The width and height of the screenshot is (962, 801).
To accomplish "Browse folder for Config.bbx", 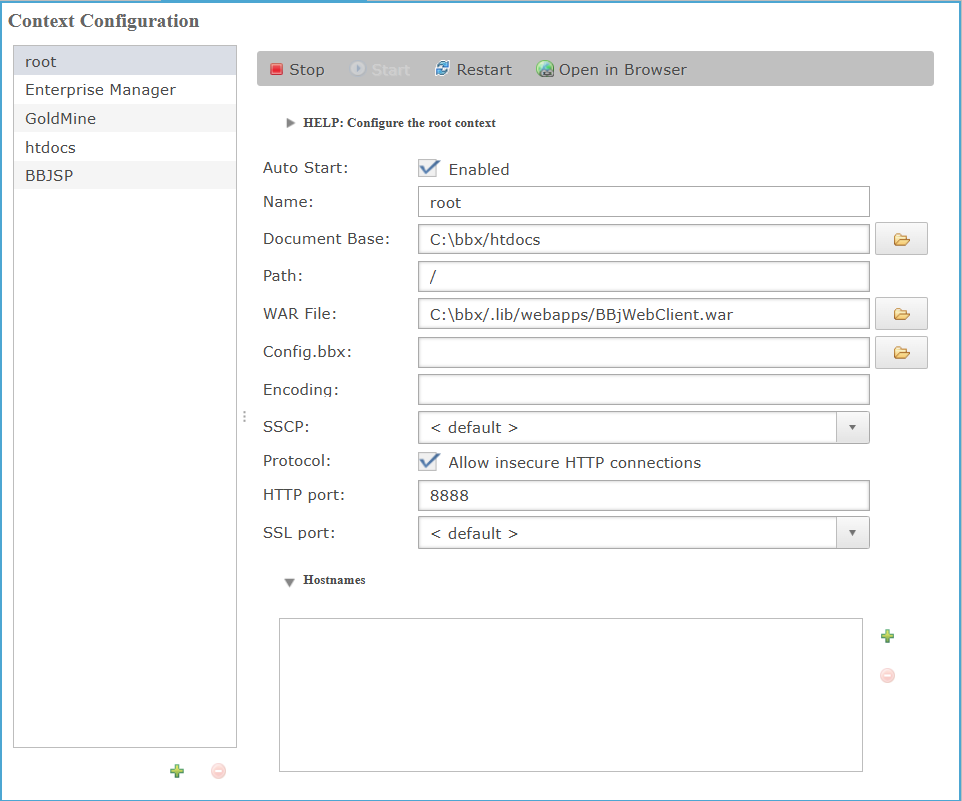I will 901,352.
